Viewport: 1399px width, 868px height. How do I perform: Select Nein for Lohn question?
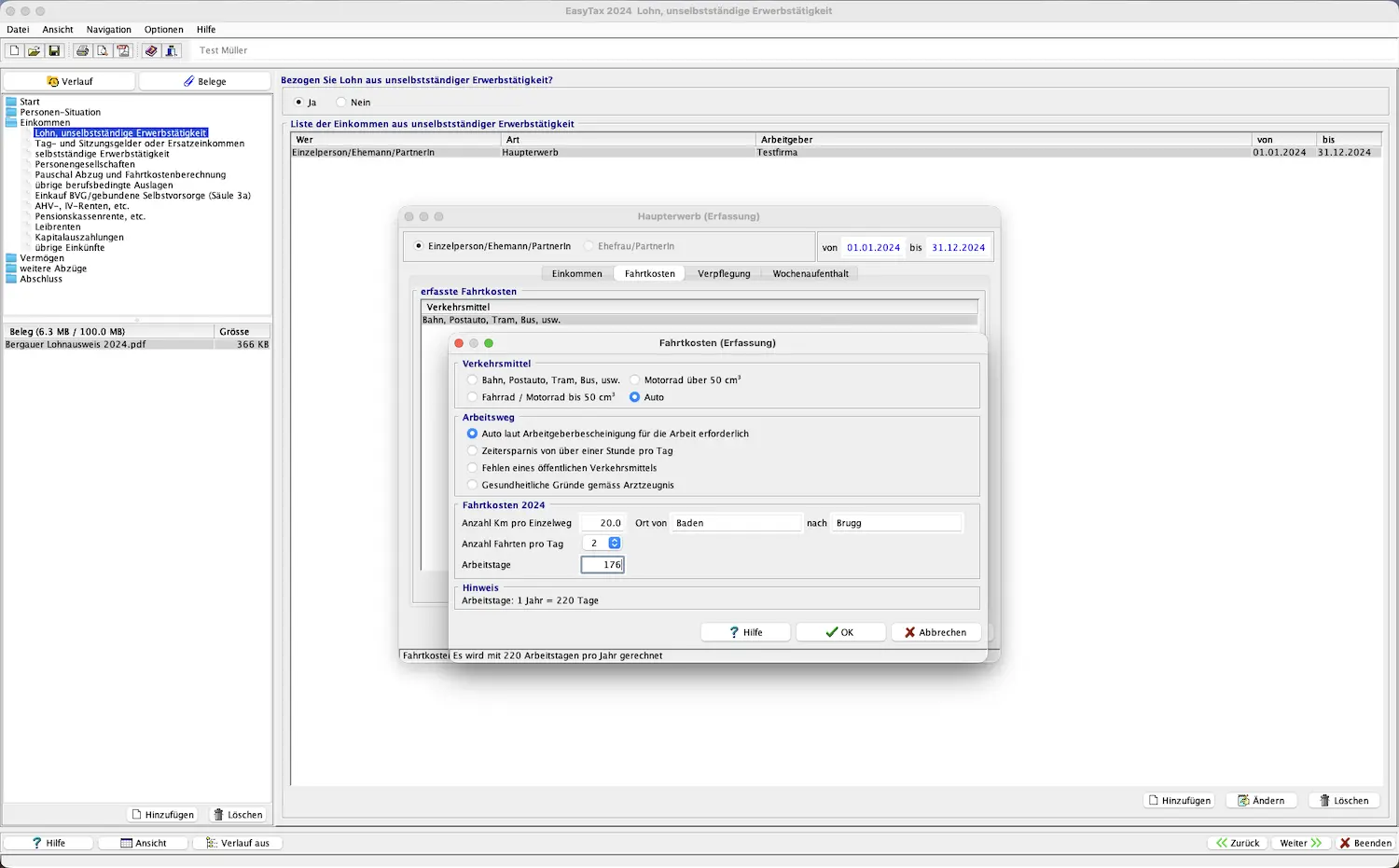[341, 103]
